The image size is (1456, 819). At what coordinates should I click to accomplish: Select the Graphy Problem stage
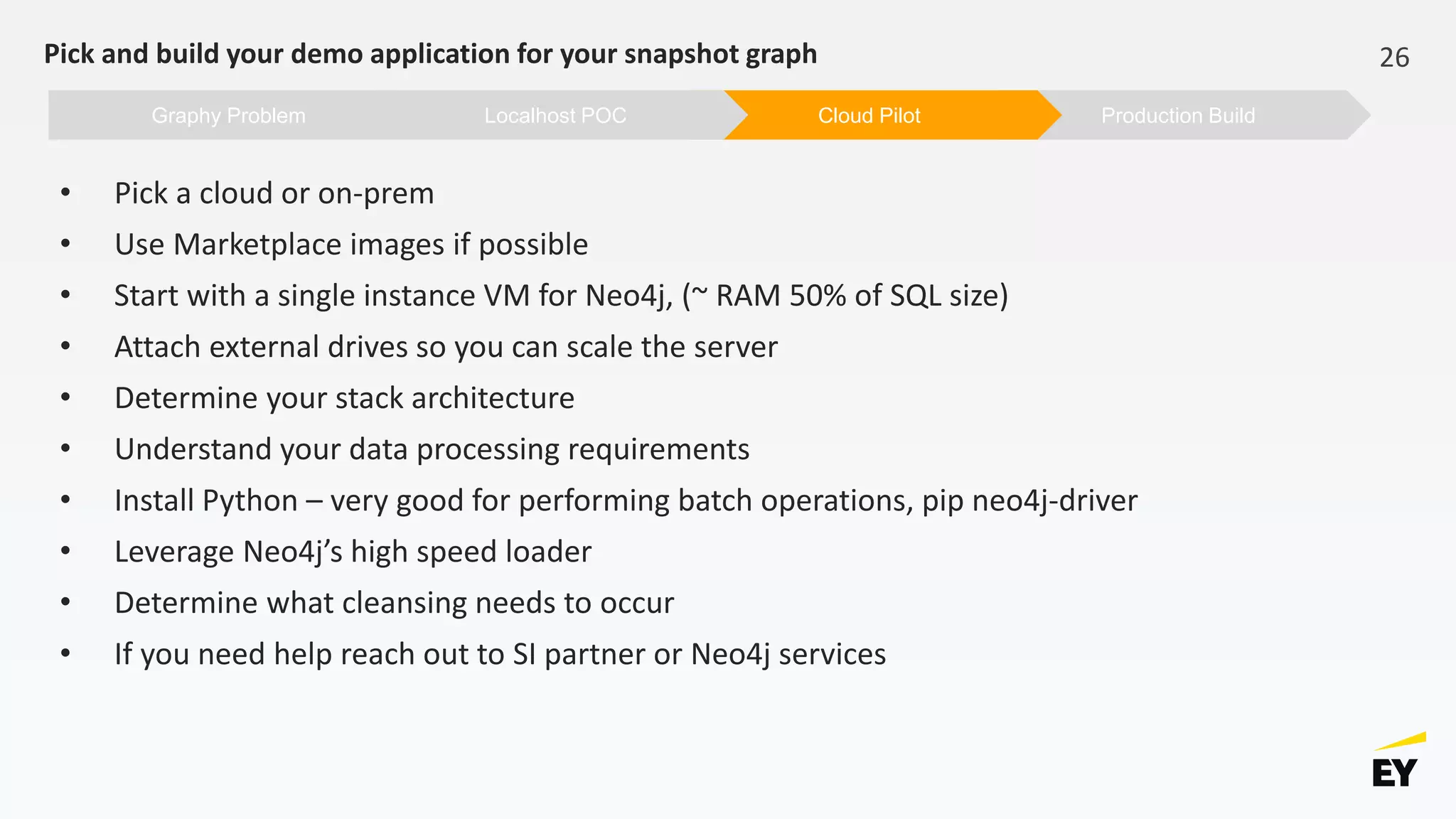228,115
